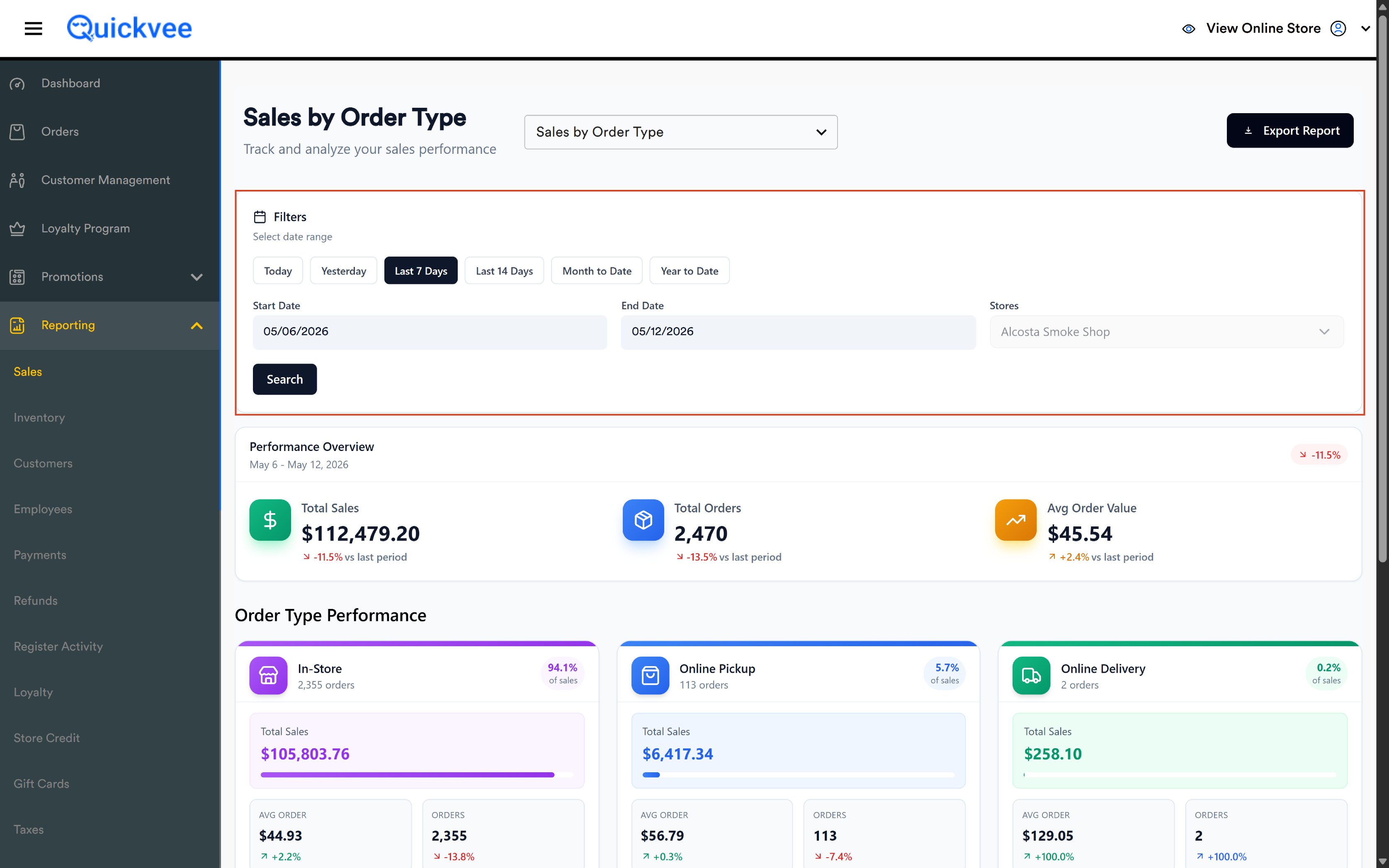Click the Dashboard gauge icon
The width and height of the screenshot is (1389, 868).
click(x=17, y=84)
